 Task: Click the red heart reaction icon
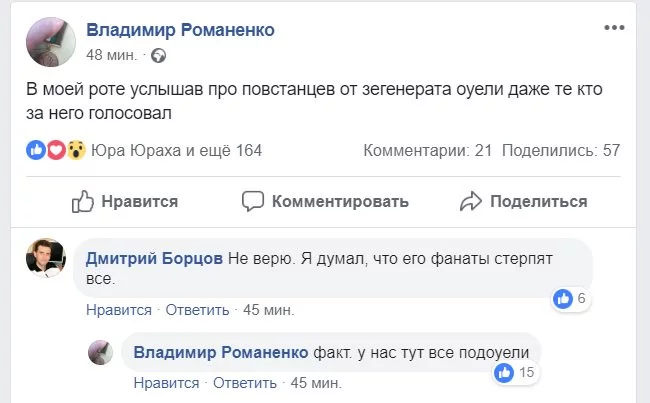tap(56, 150)
